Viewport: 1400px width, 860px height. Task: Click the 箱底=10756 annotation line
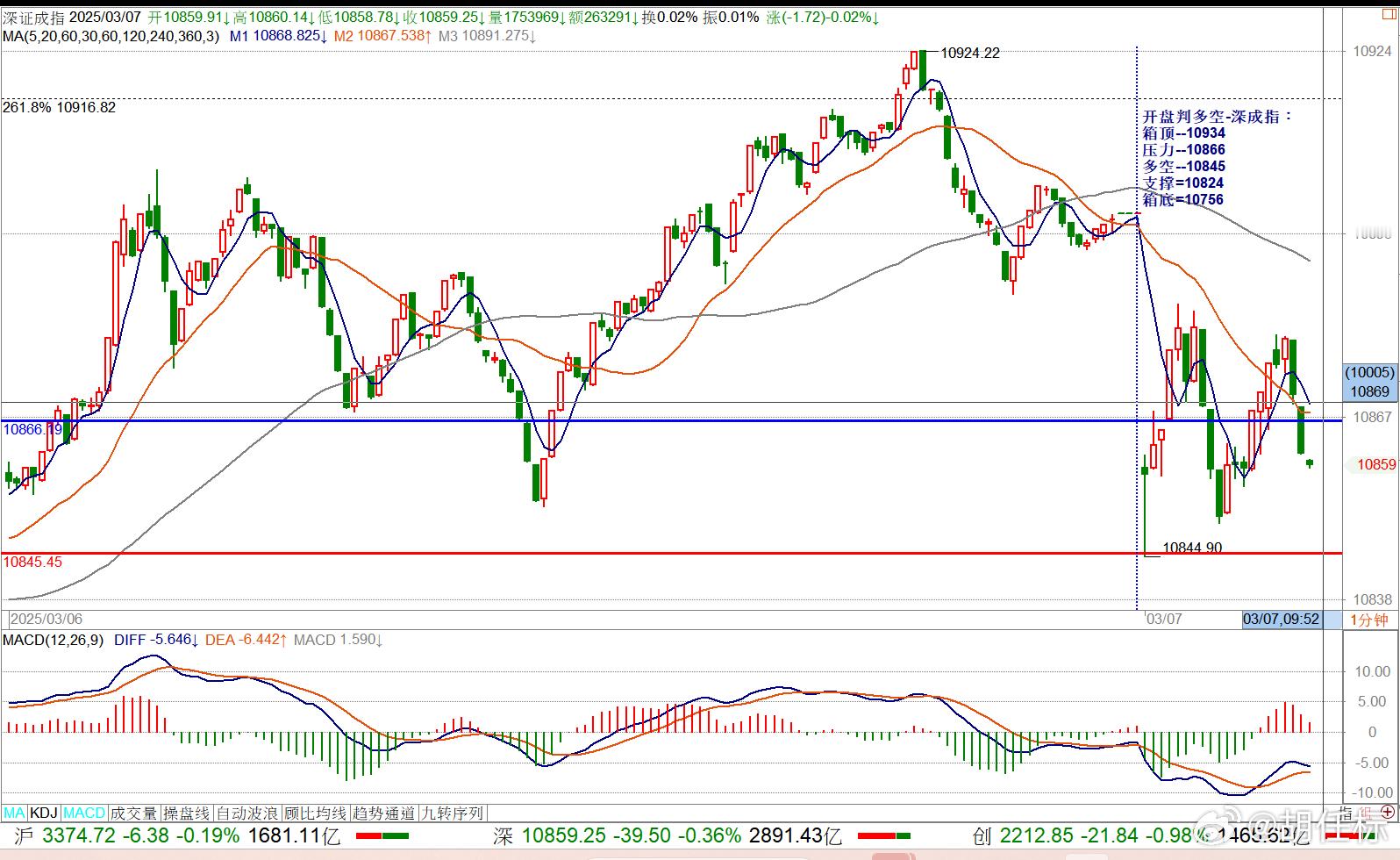click(1183, 200)
